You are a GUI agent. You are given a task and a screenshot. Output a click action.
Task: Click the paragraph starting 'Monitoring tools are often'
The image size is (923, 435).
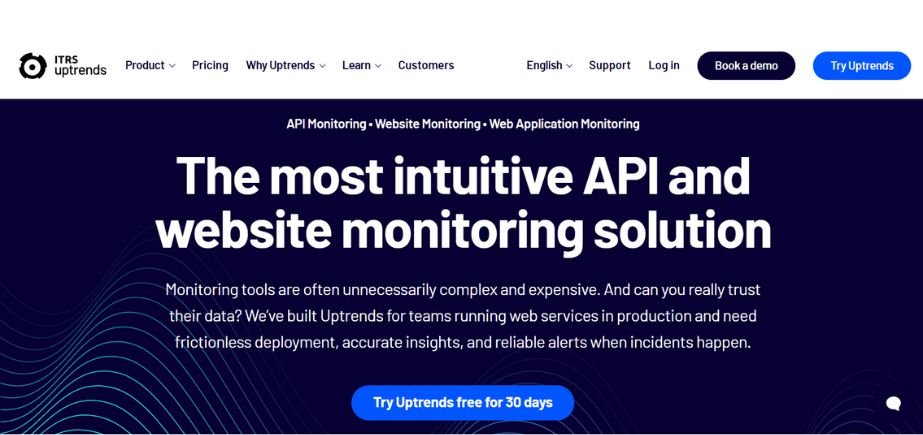463,316
